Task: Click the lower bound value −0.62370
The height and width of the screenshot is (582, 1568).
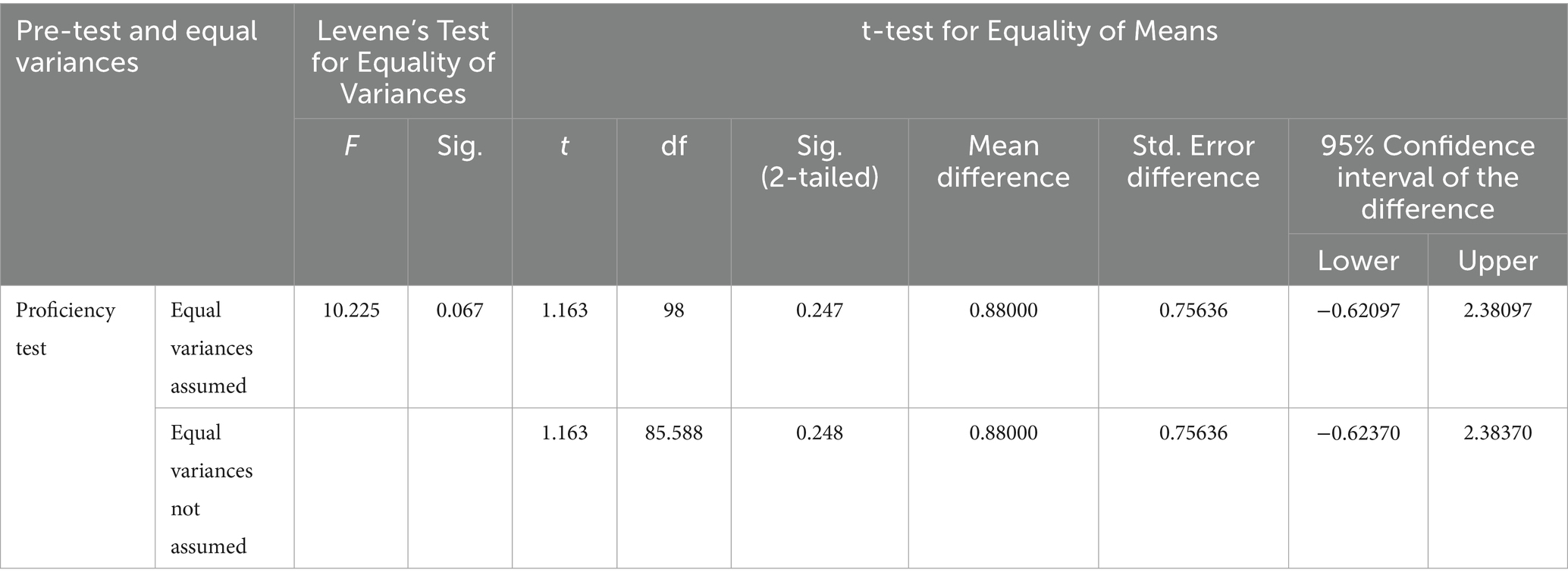Action: 1357,433
